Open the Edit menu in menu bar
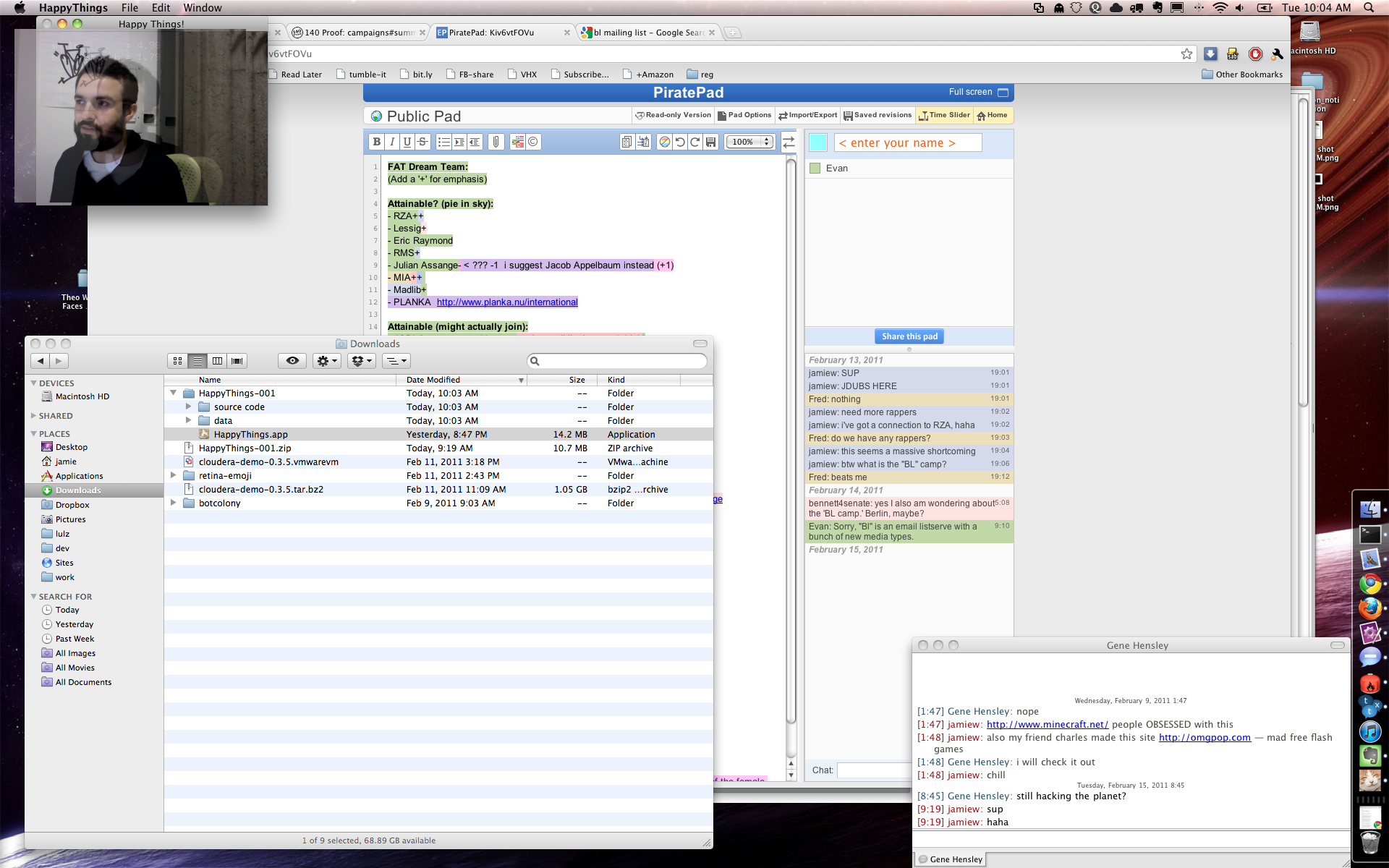Image resolution: width=1389 pixels, height=868 pixels. 161,8
